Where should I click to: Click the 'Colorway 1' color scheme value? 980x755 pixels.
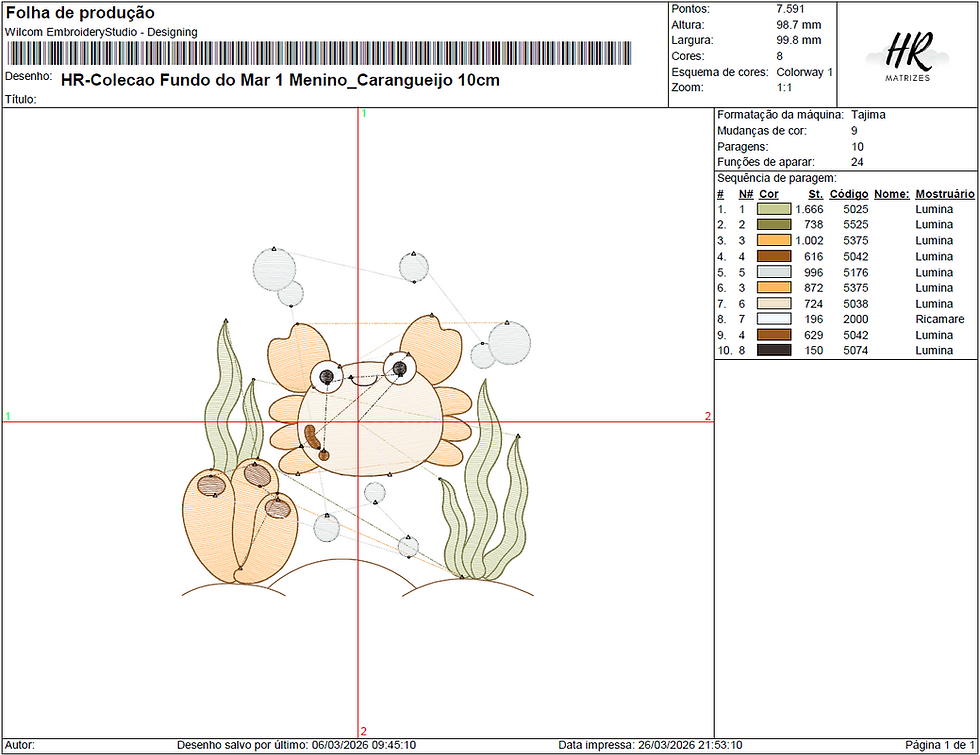pos(804,72)
